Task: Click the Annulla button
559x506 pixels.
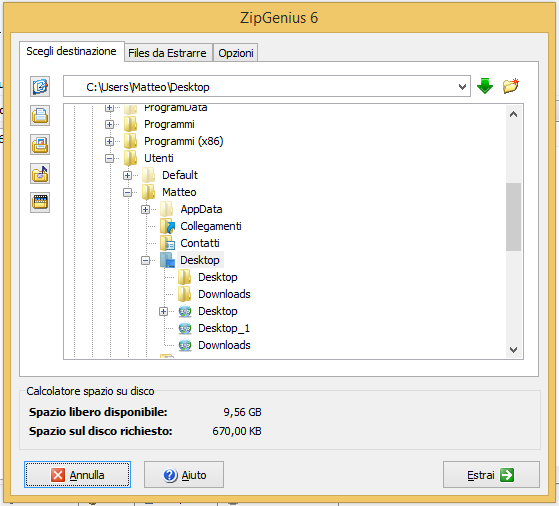Action: pyautogui.click(x=77, y=475)
